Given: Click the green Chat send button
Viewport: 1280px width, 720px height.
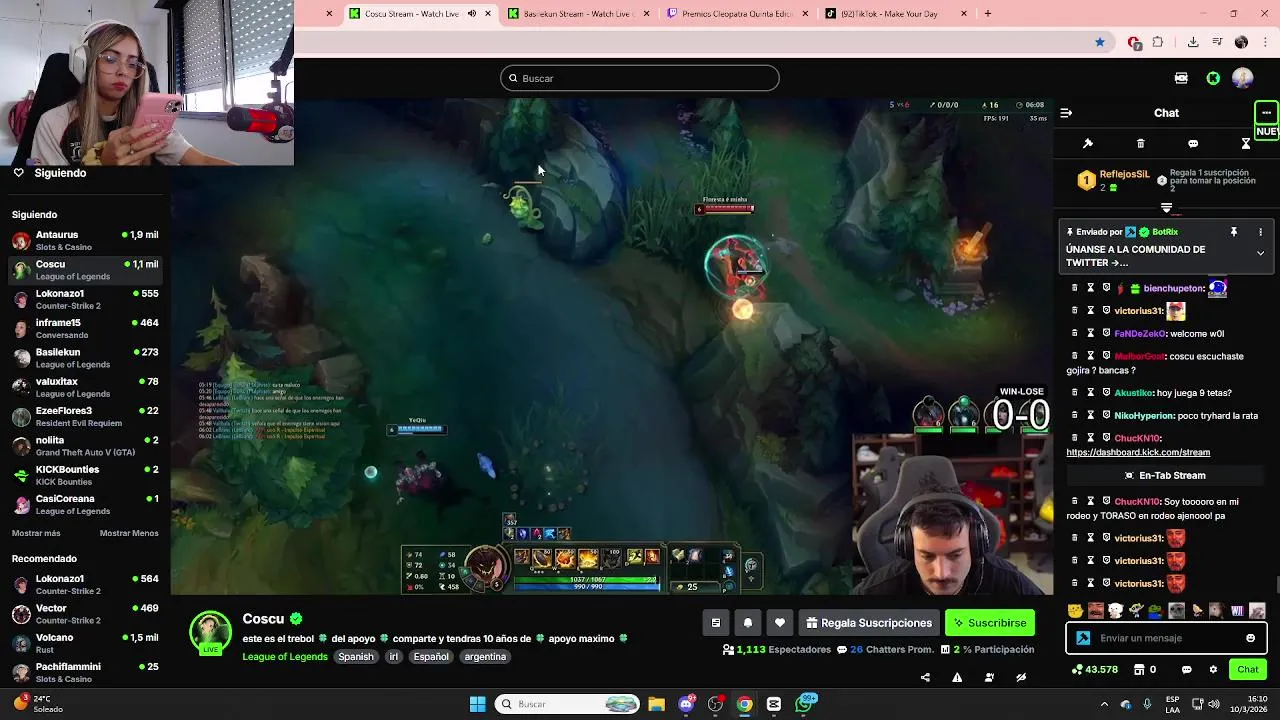Looking at the screenshot, I should pos(1248,670).
